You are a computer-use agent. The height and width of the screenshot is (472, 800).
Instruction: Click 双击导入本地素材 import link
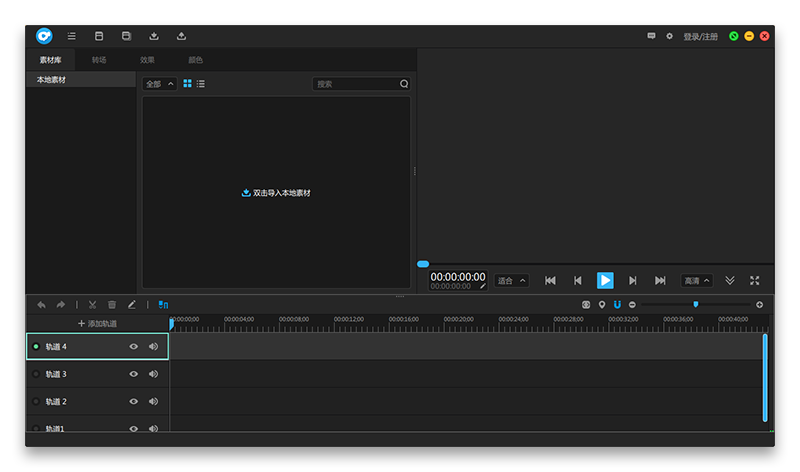coord(276,193)
